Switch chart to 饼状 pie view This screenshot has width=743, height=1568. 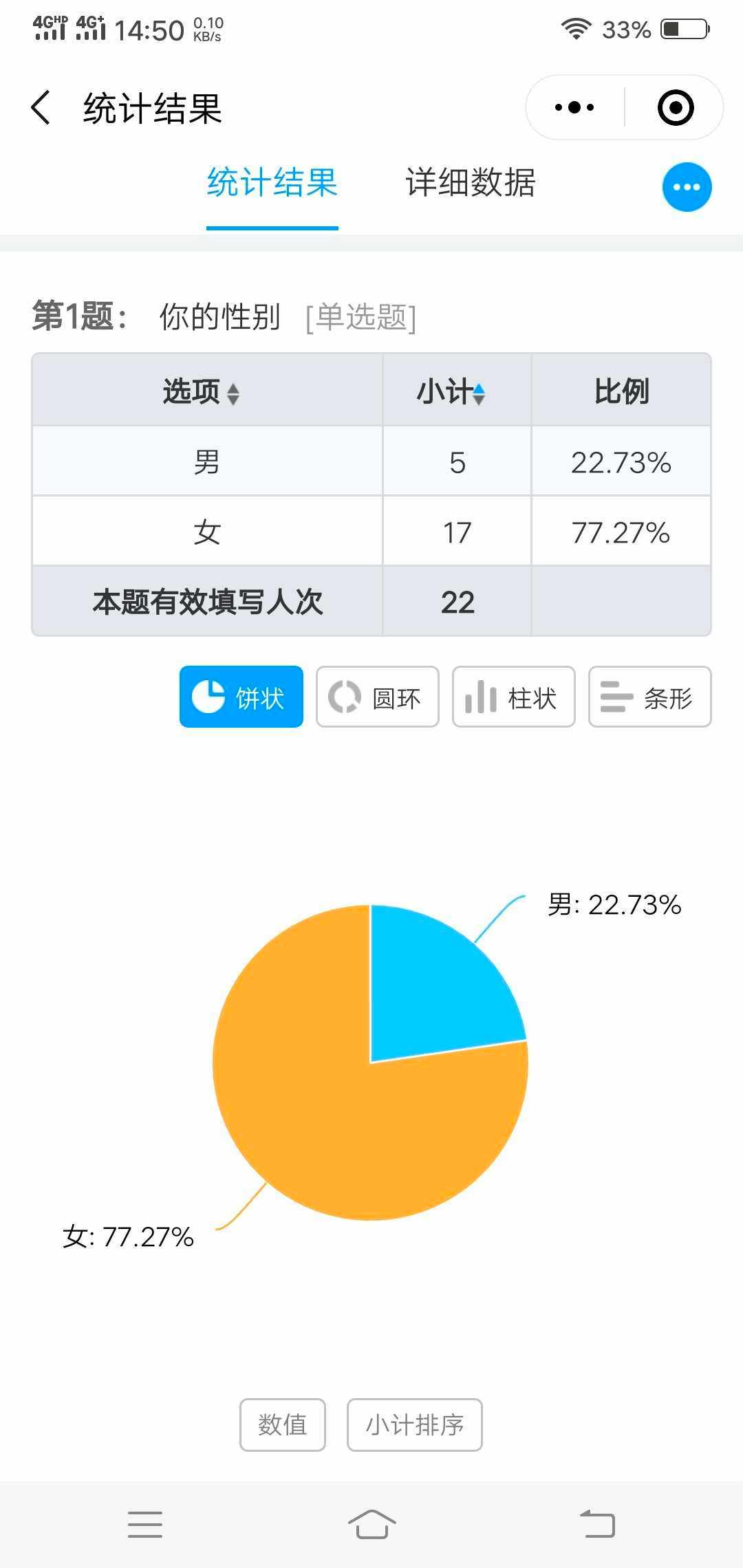tap(241, 697)
